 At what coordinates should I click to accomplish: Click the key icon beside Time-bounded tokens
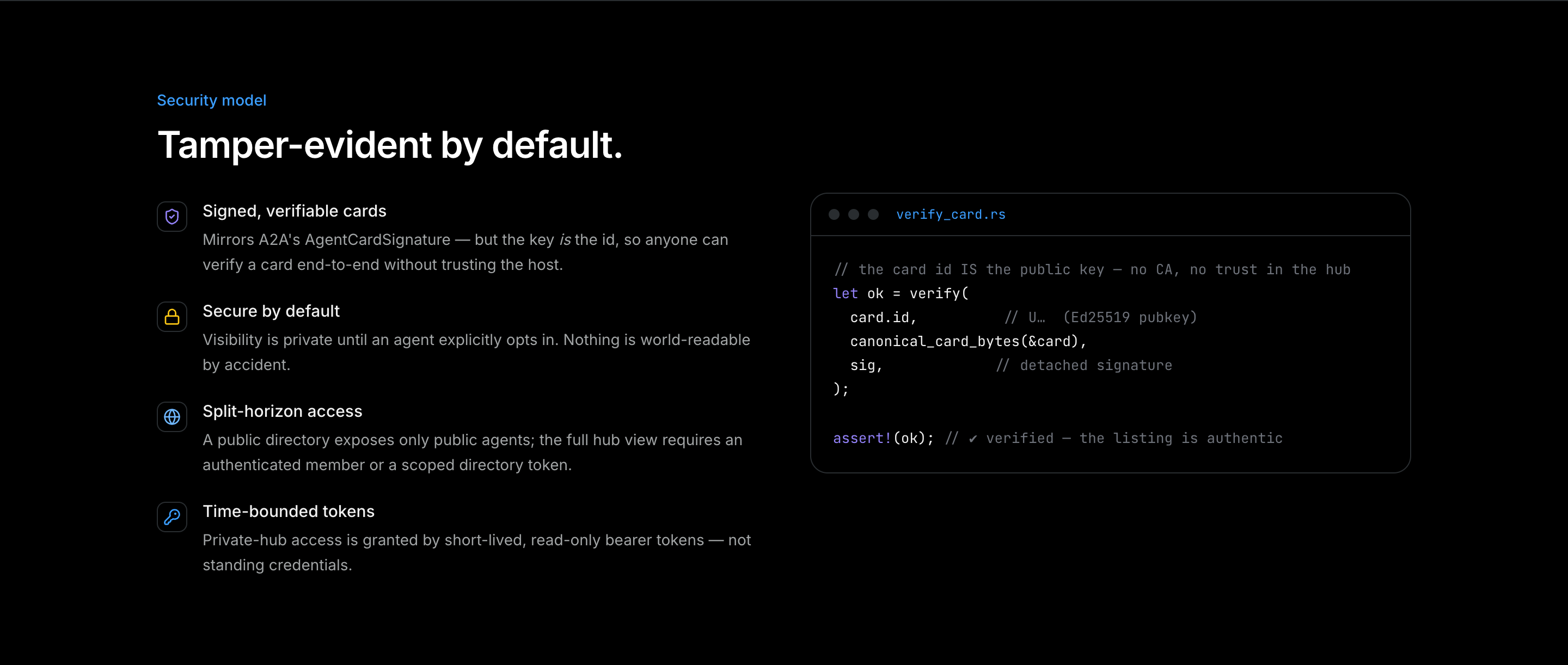pos(171,517)
